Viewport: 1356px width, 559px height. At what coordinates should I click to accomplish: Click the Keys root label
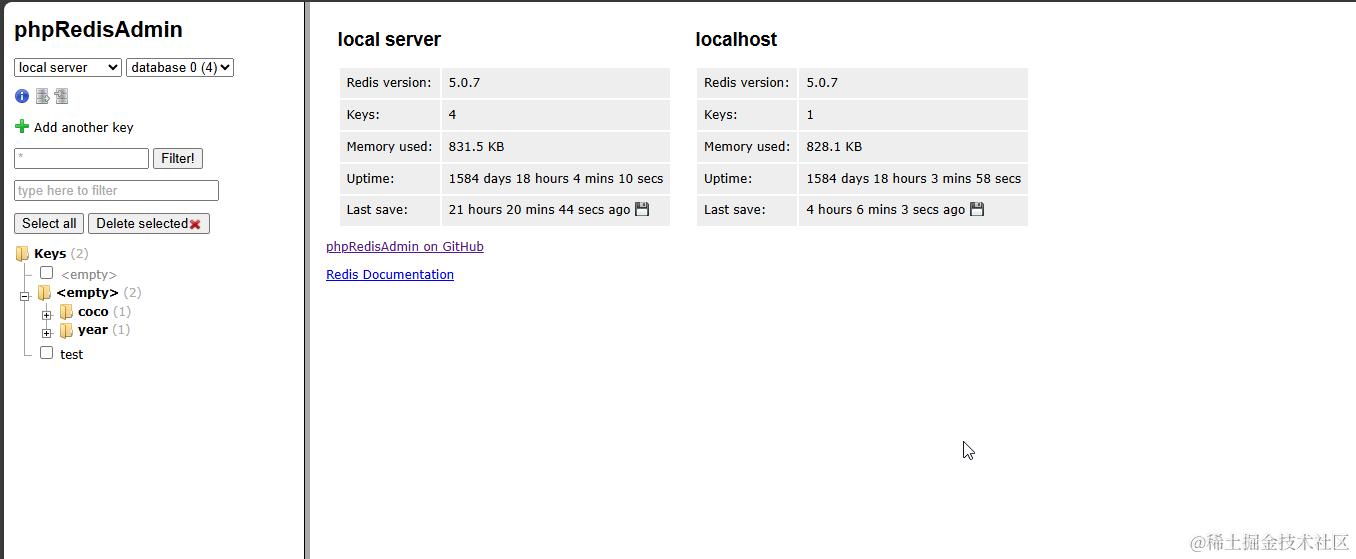click(x=50, y=253)
